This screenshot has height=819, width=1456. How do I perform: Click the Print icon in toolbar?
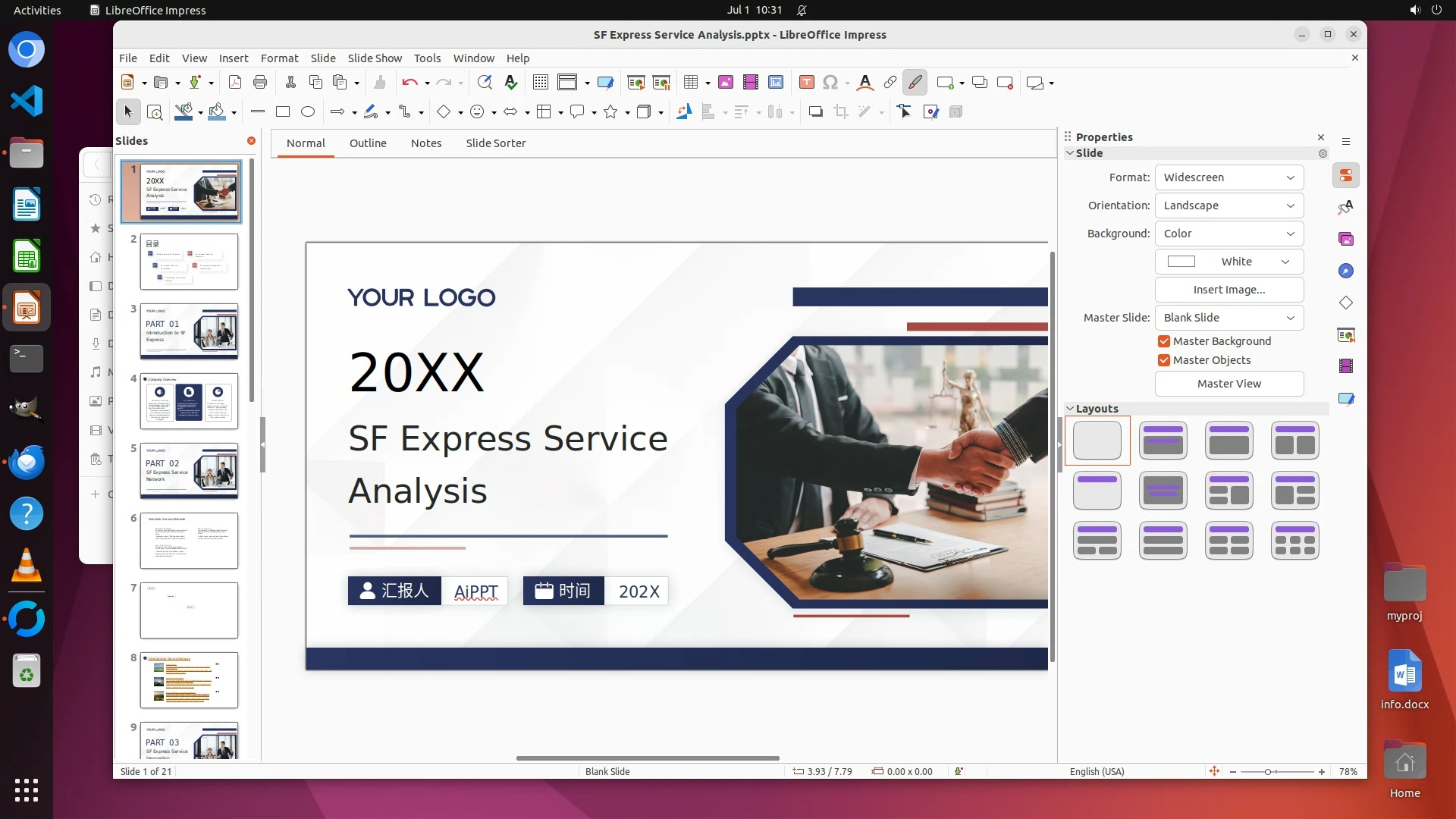[x=260, y=83]
